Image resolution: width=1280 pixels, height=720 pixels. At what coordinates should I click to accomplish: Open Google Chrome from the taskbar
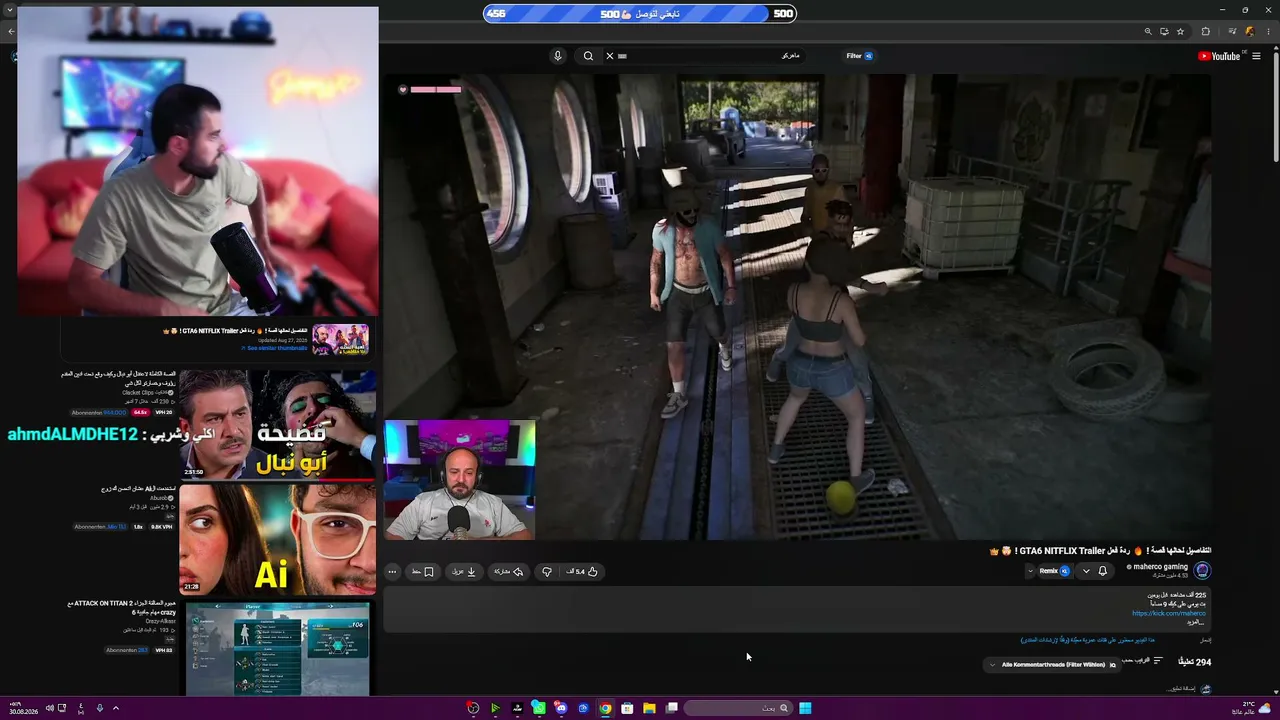click(x=605, y=708)
